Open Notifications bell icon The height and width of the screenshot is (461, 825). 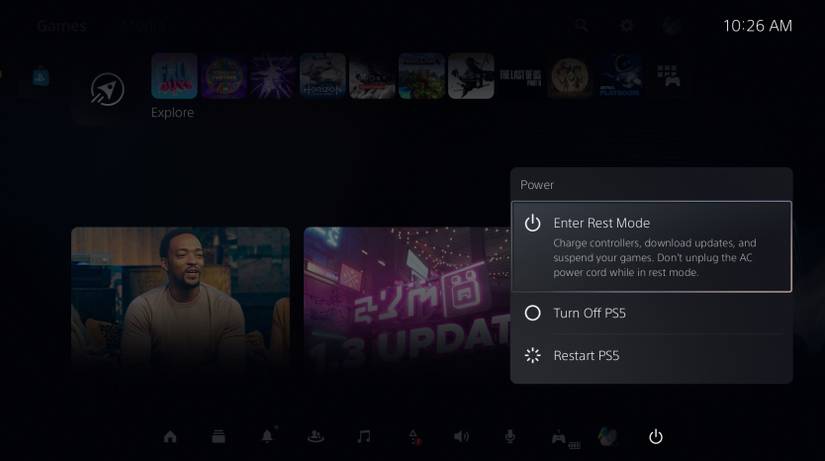coord(267,437)
